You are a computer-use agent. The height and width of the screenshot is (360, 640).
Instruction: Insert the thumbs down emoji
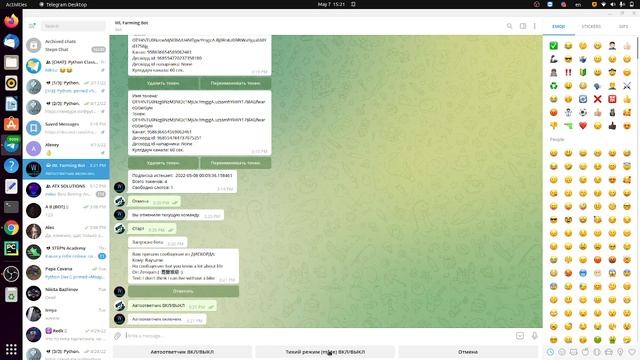553,126
